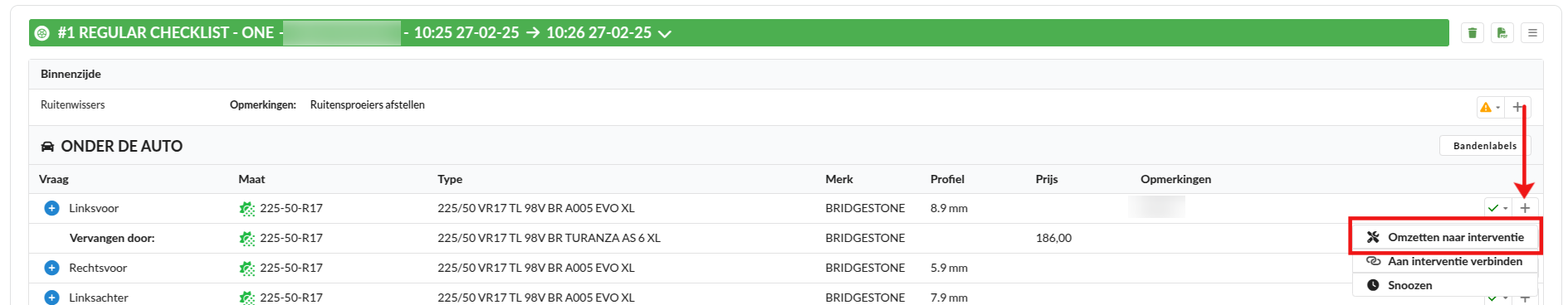Click the plus icon on Linksvoor row
Screen dimensions: 1568x305
(x=1525, y=208)
